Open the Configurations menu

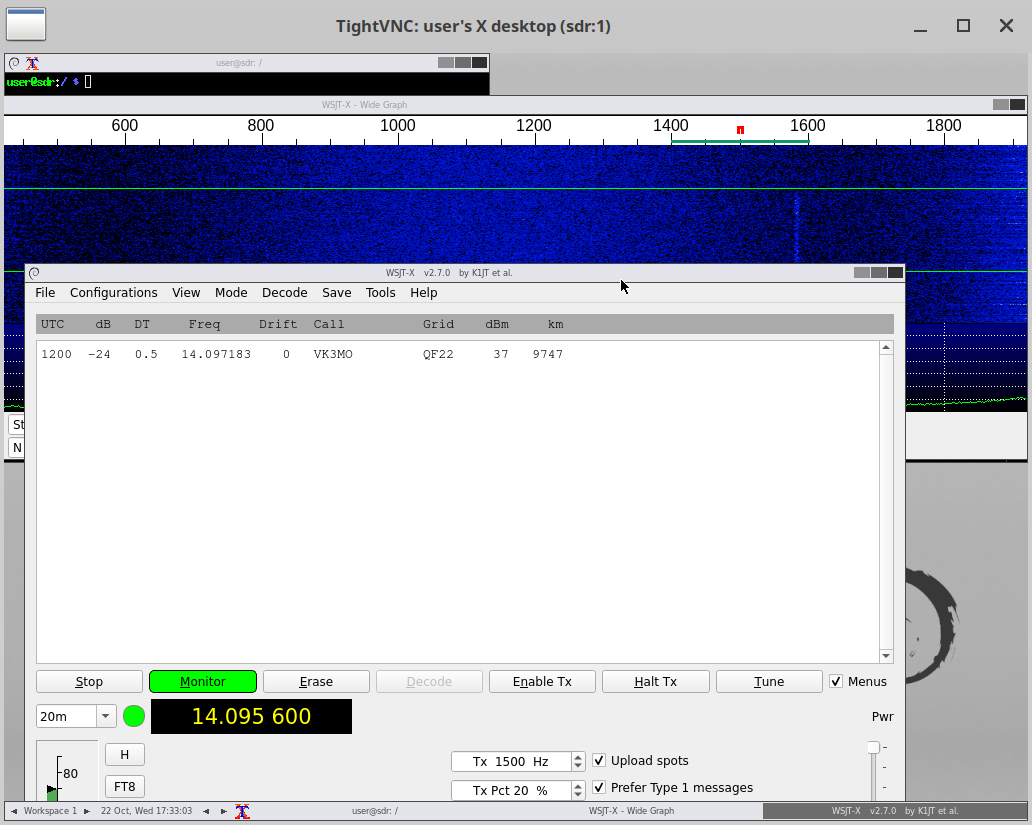(x=113, y=293)
